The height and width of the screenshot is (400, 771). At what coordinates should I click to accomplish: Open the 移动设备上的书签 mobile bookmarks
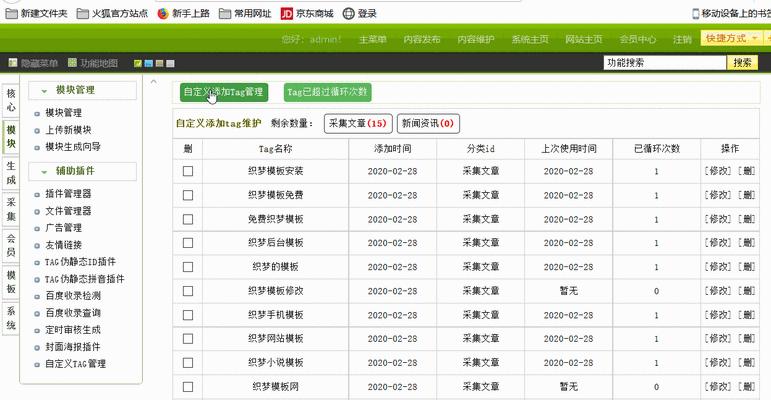click(x=731, y=14)
